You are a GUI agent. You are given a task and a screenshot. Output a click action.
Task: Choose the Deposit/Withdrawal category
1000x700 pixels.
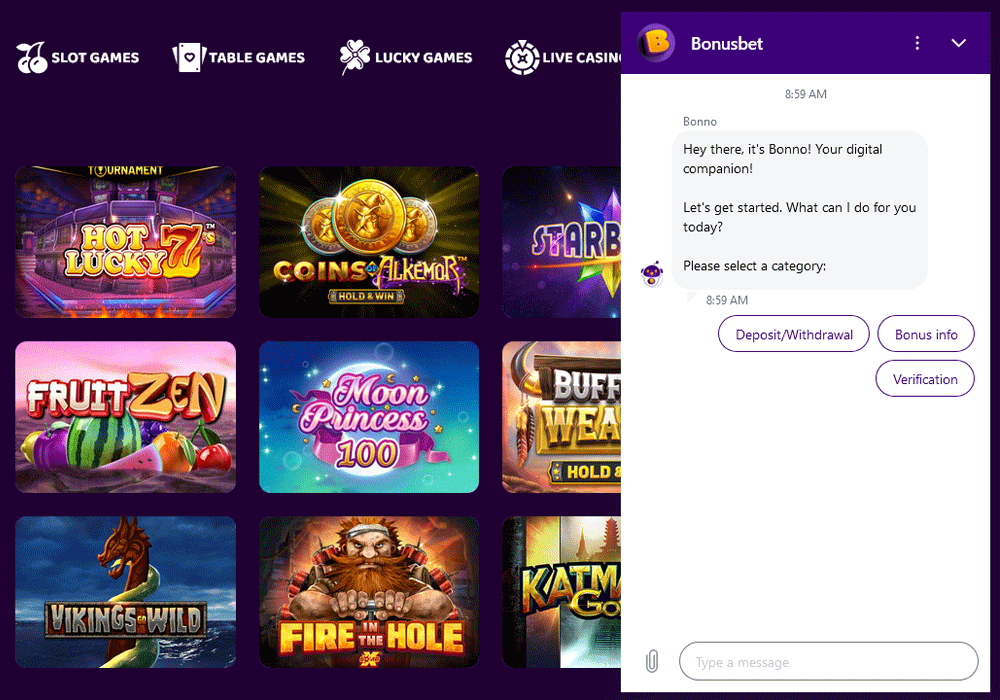(794, 334)
